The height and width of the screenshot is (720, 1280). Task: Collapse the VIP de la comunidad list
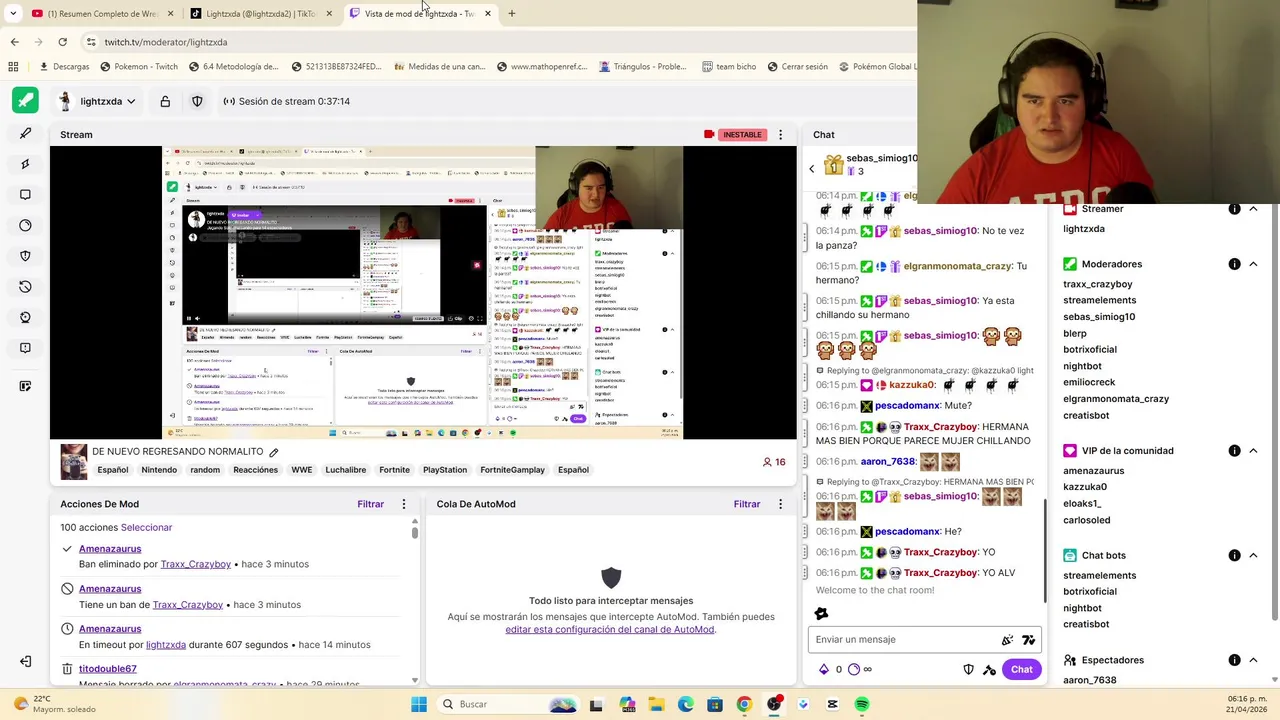pyautogui.click(x=1253, y=451)
